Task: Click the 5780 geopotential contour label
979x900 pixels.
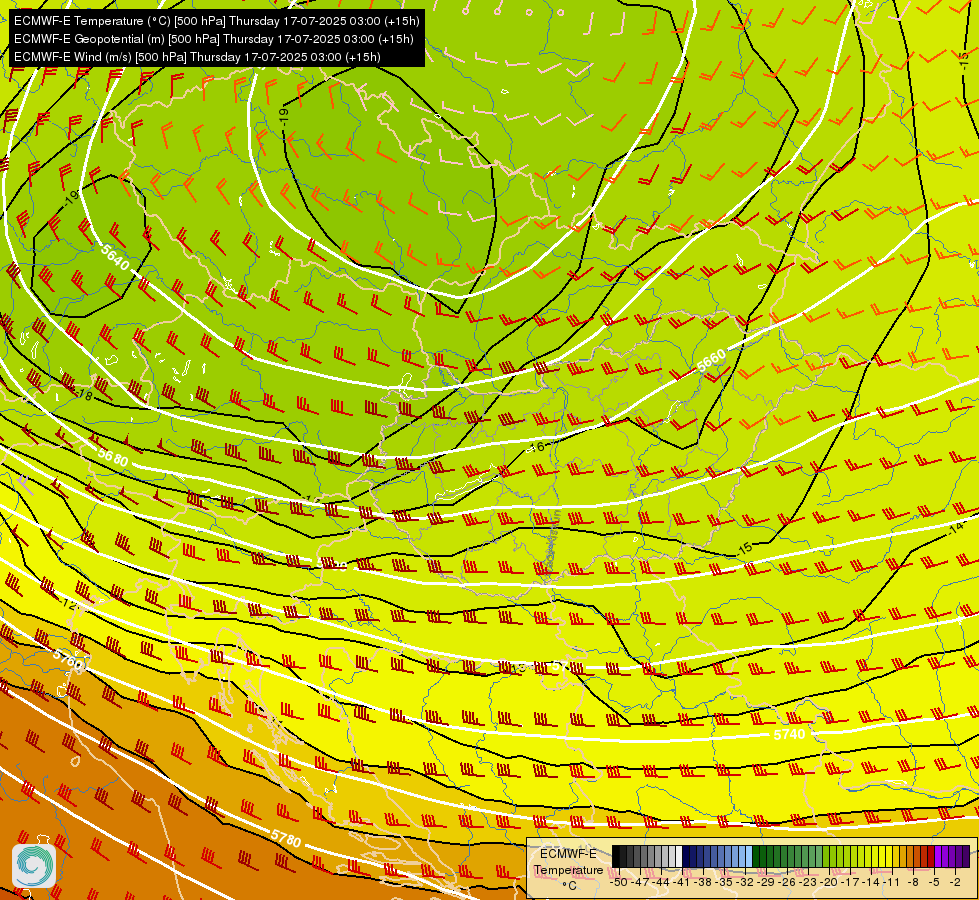Action: pos(286,838)
